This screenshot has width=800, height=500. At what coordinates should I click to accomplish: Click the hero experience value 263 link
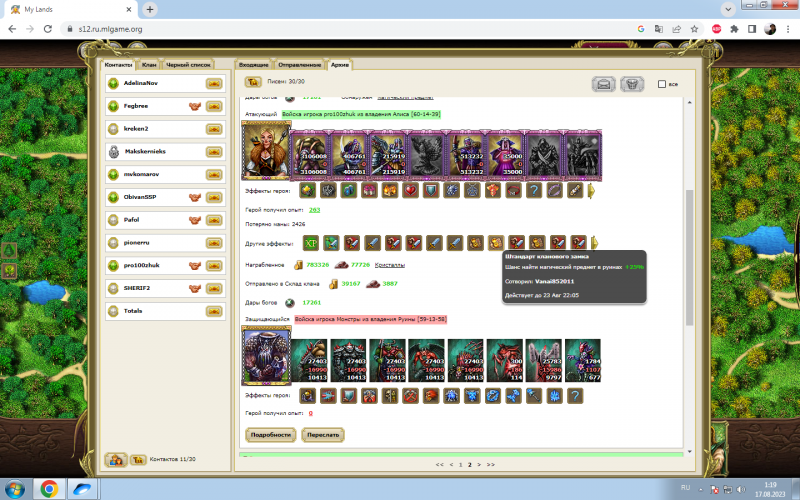[314, 210]
